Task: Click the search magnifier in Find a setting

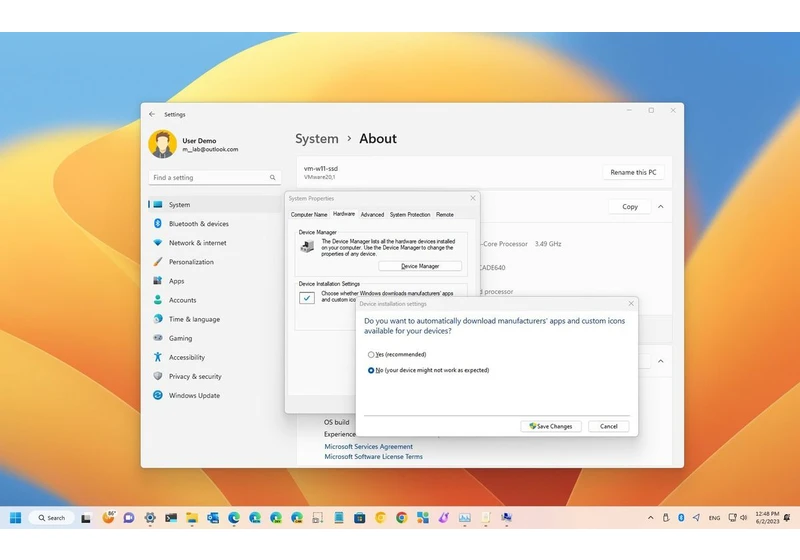Action: pyautogui.click(x=272, y=177)
